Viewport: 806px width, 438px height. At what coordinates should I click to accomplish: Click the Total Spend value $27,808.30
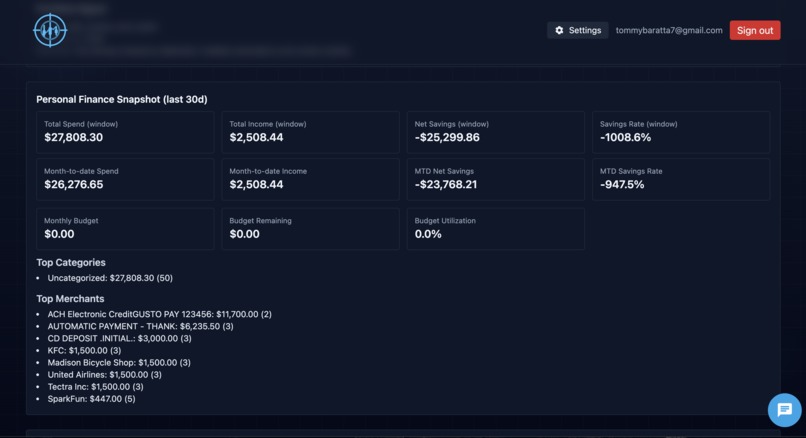[74, 137]
